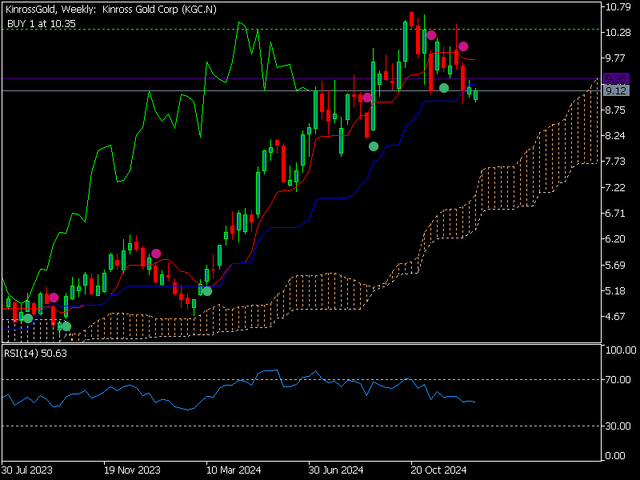Screen dimensions: 640x480
Task: Click the 6.71 price axis label
Action: point(616,213)
